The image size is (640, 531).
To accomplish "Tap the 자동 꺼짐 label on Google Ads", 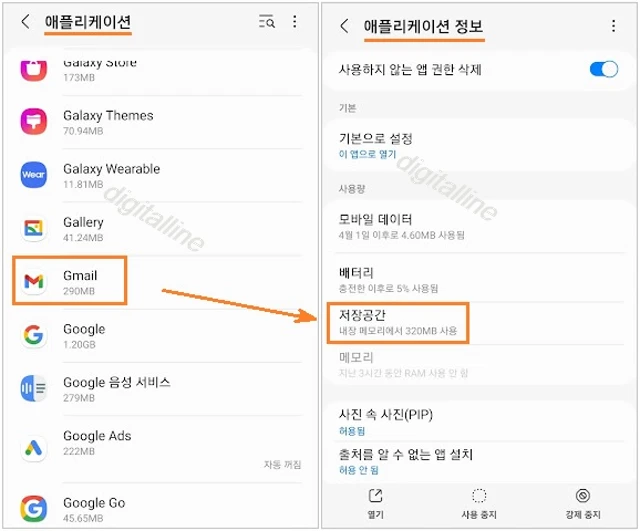I will point(282,464).
